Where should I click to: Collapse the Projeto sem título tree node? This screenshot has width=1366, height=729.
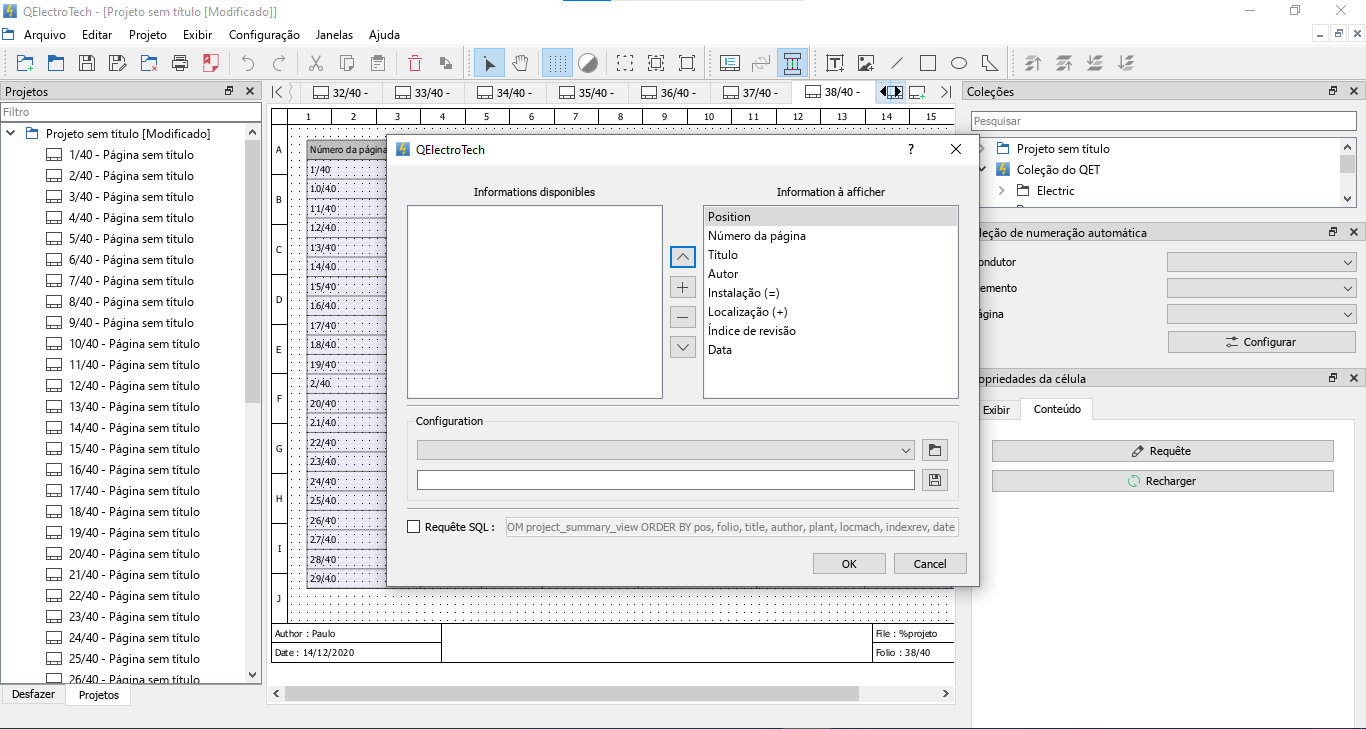click(11, 133)
